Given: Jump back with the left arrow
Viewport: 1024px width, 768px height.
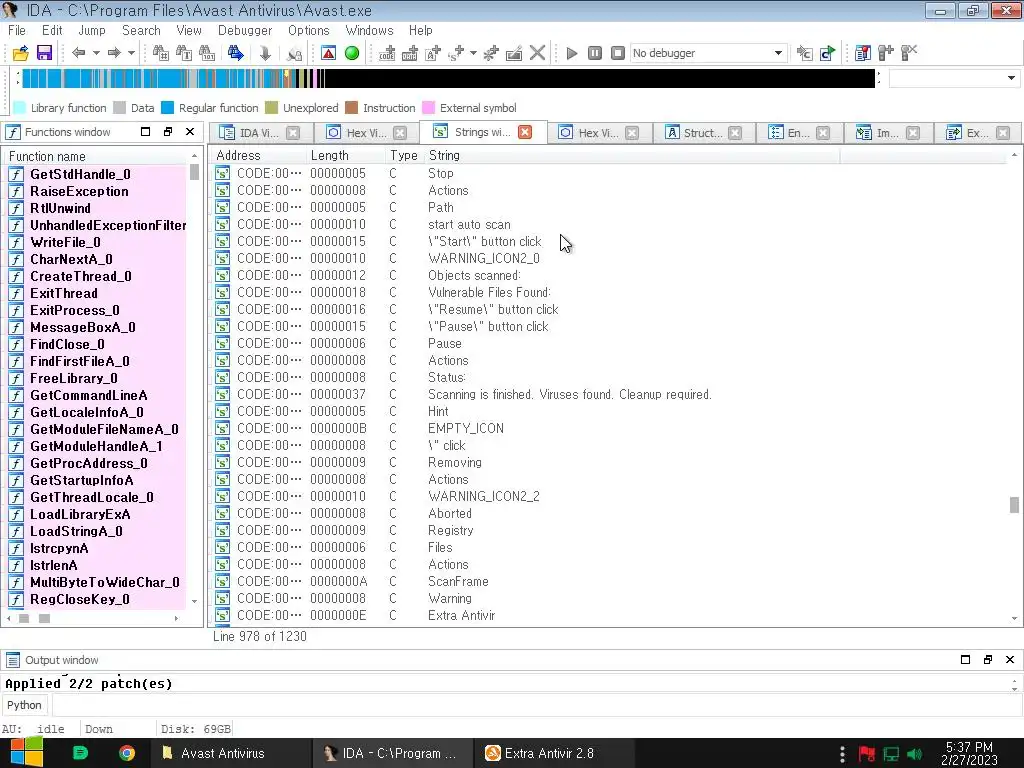Looking at the screenshot, I should point(78,53).
